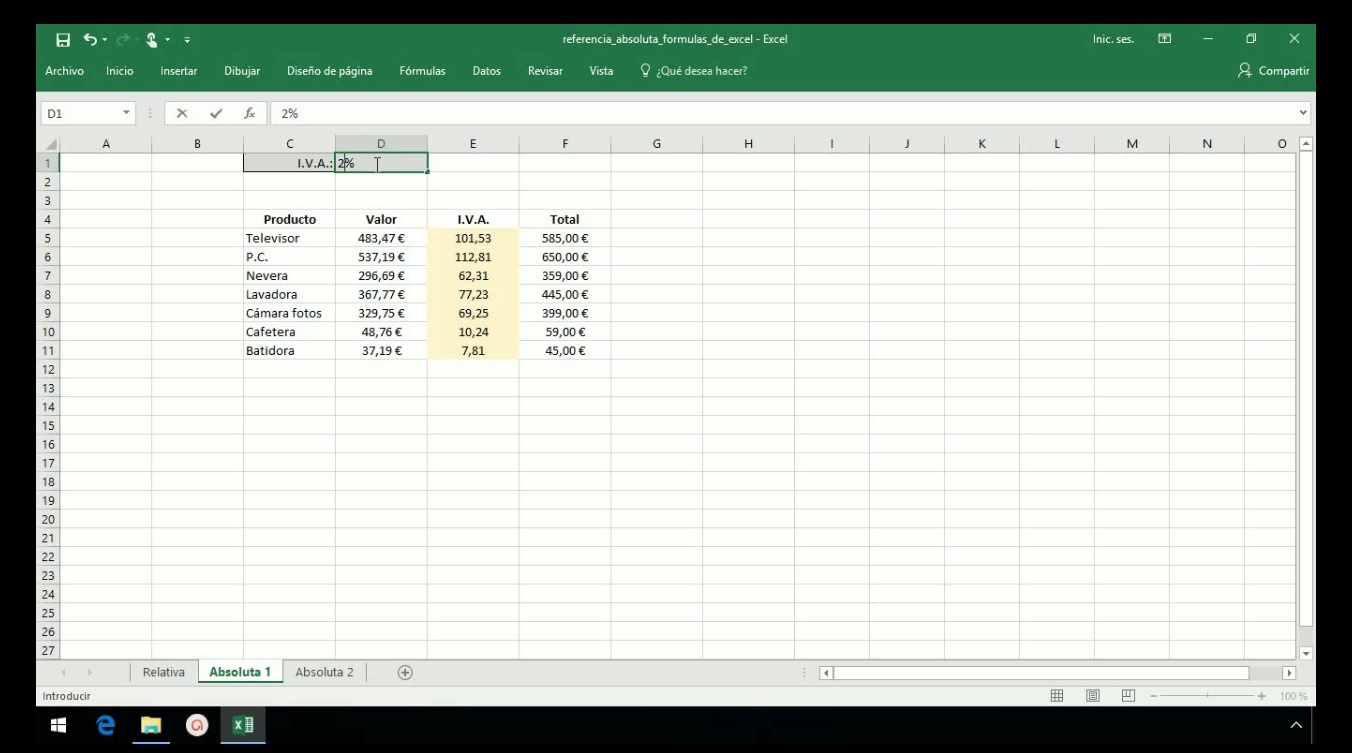
Task: Open the Insertar ribbon tab
Action: [x=179, y=71]
